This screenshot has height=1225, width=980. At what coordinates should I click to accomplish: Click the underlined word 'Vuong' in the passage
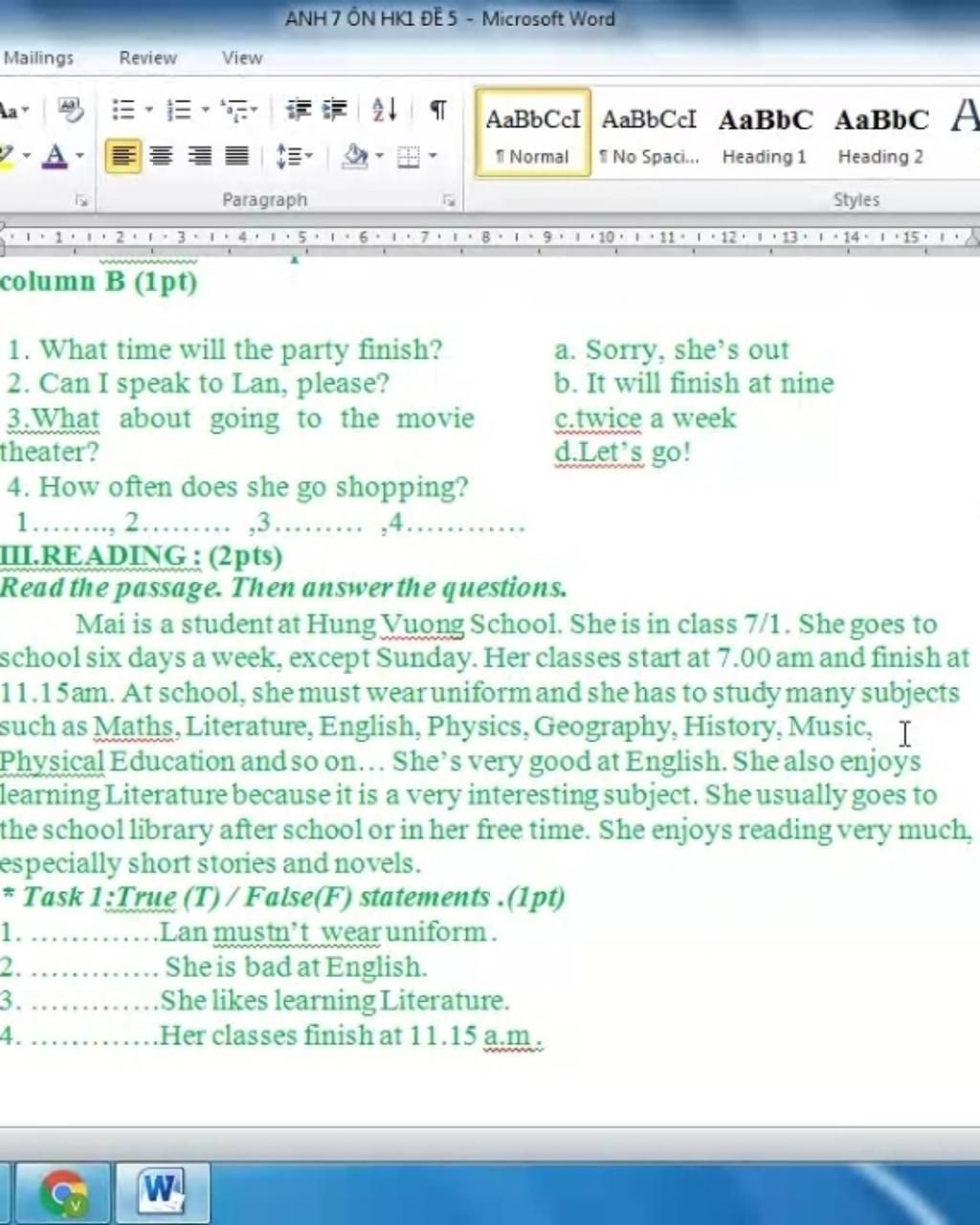pyautogui.click(x=422, y=624)
